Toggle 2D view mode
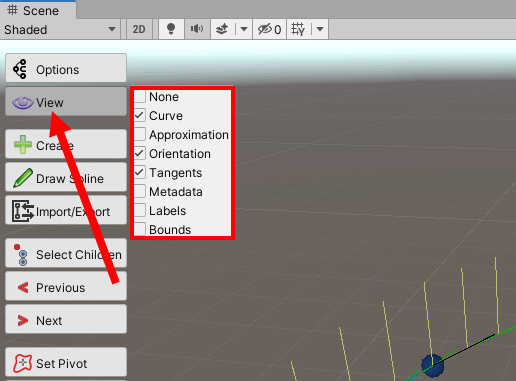This screenshot has width=516, height=381. [x=139, y=29]
